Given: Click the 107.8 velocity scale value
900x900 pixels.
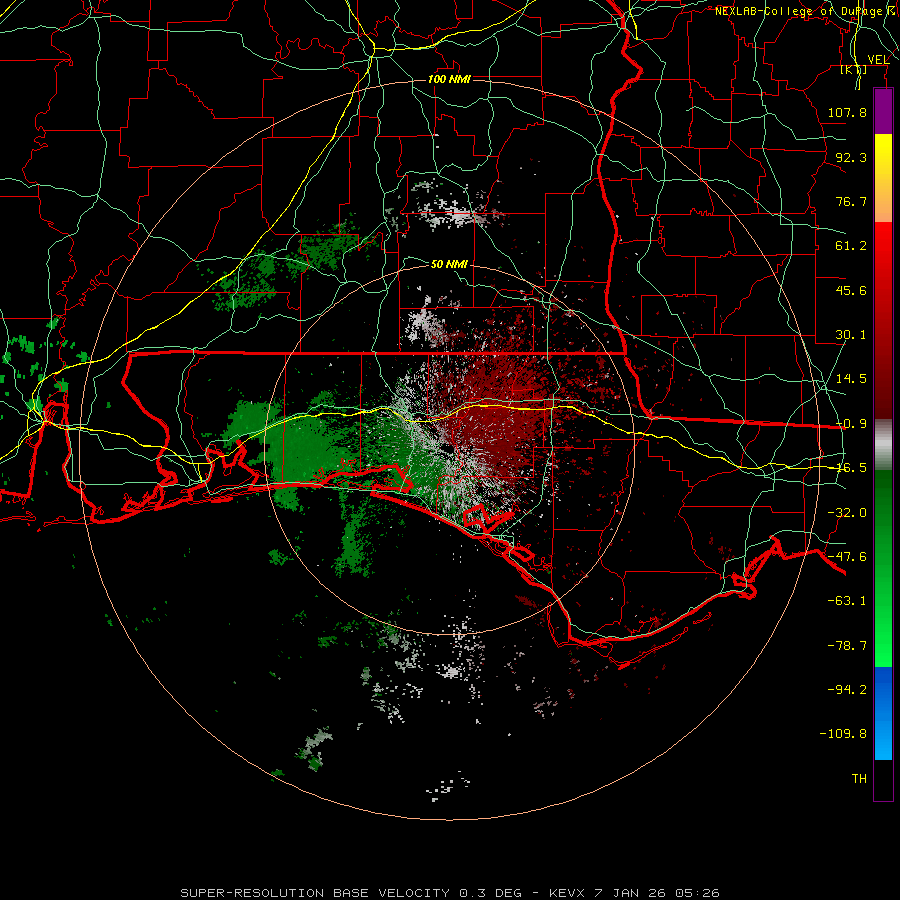Looking at the screenshot, I should pyautogui.click(x=847, y=112).
